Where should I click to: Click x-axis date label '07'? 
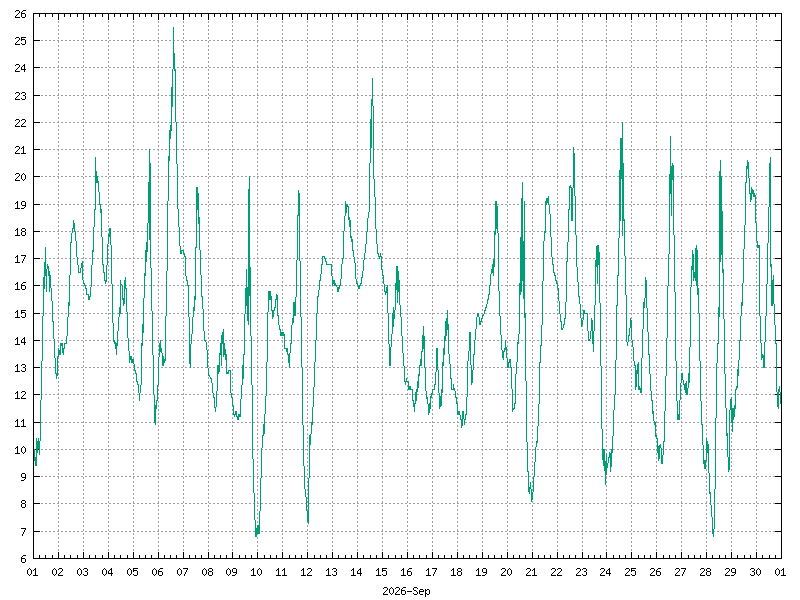pyautogui.click(x=182, y=572)
